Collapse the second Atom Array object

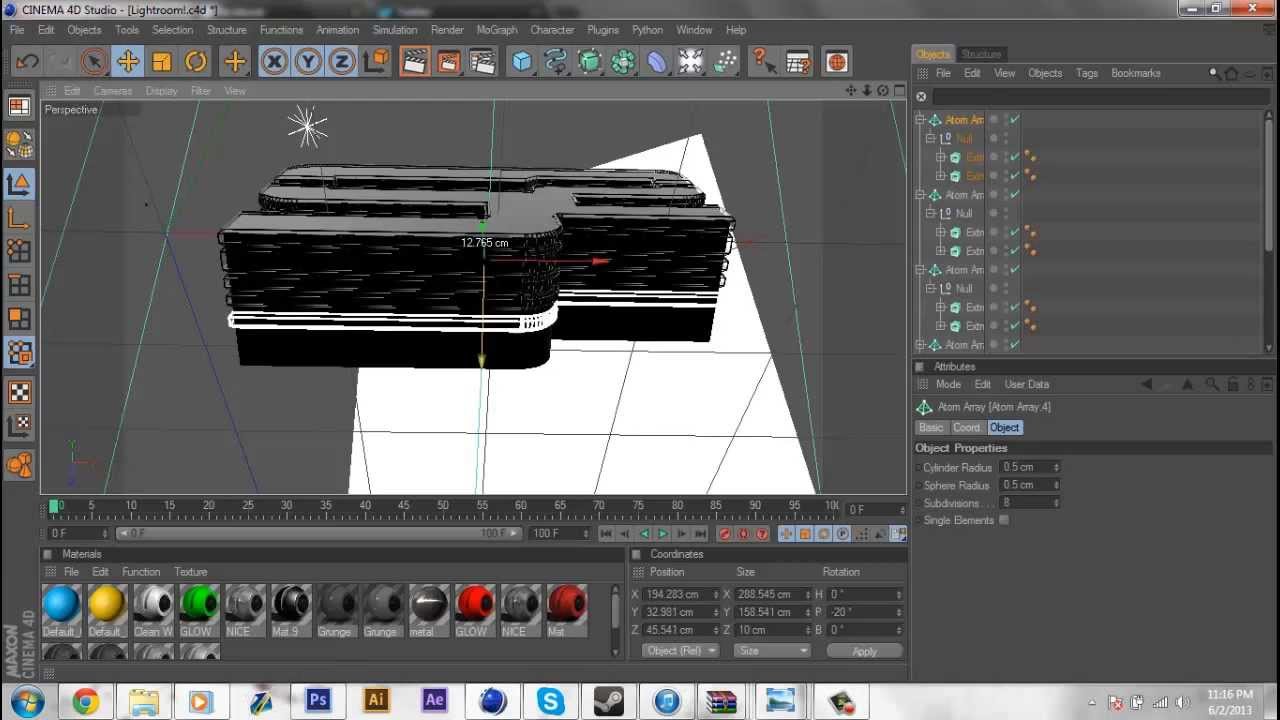coord(920,194)
